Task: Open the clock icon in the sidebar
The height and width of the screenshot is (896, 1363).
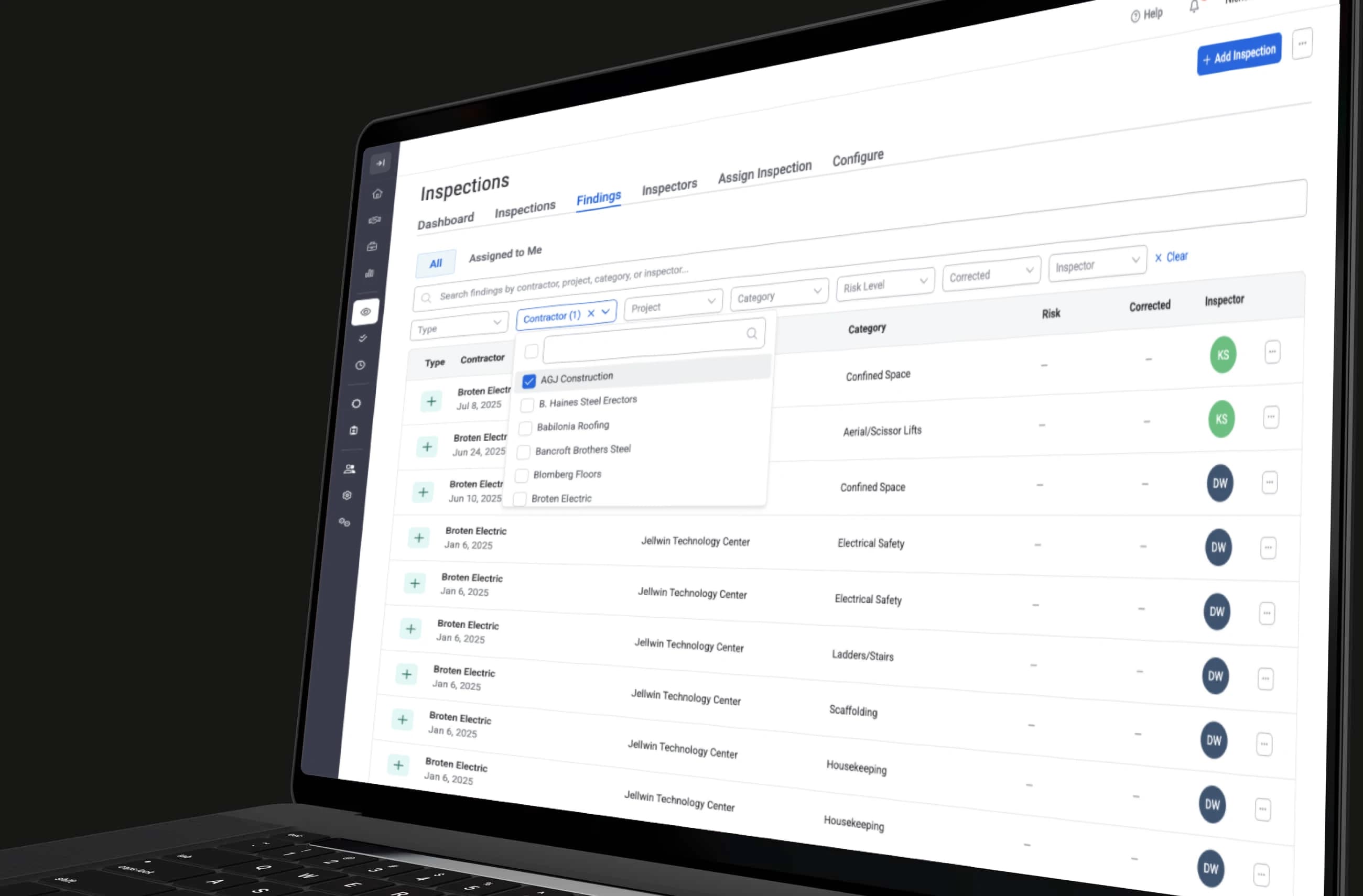Action: [360, 365]
